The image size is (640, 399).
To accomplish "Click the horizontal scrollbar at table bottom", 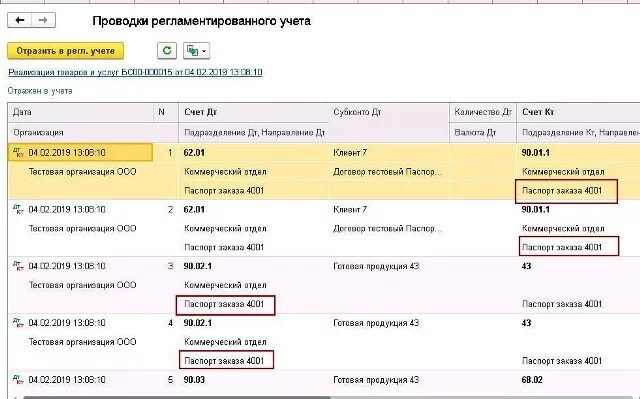I will pos(176,397).
